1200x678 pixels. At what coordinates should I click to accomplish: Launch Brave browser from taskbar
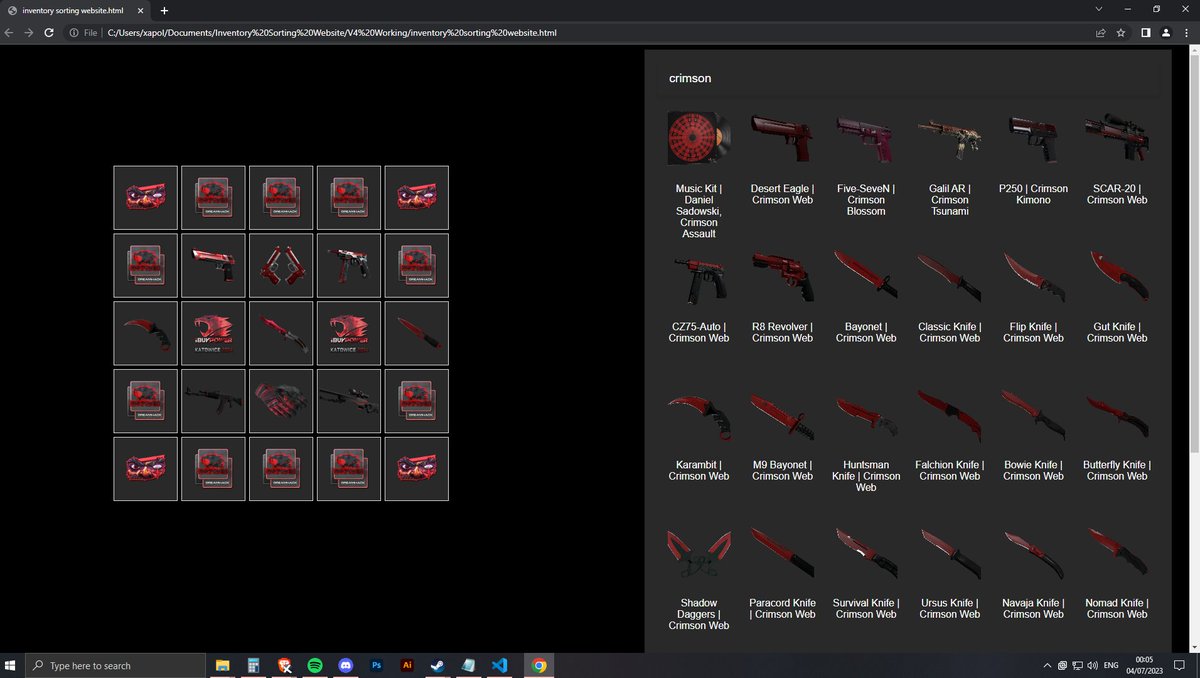click(285, 665)
